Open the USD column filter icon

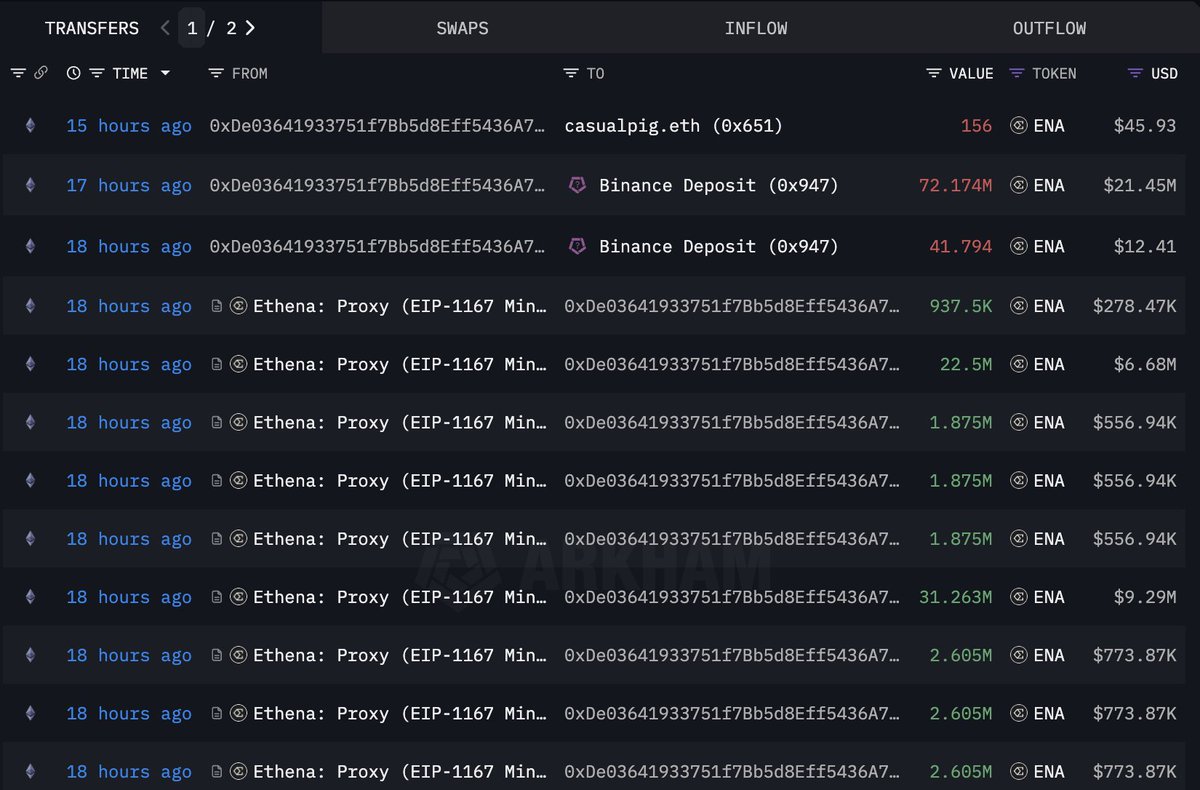point(1135,73)
